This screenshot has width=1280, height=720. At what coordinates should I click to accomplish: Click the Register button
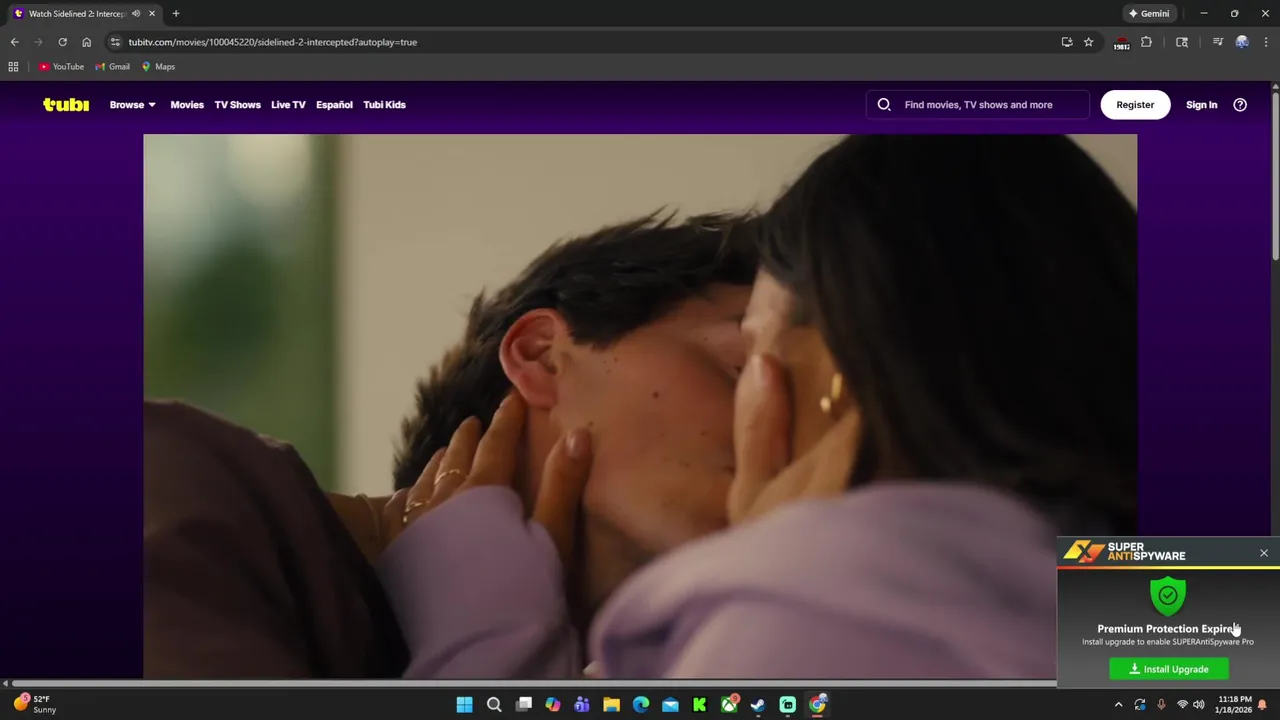pyautogui.click(x=1135, y=105)
